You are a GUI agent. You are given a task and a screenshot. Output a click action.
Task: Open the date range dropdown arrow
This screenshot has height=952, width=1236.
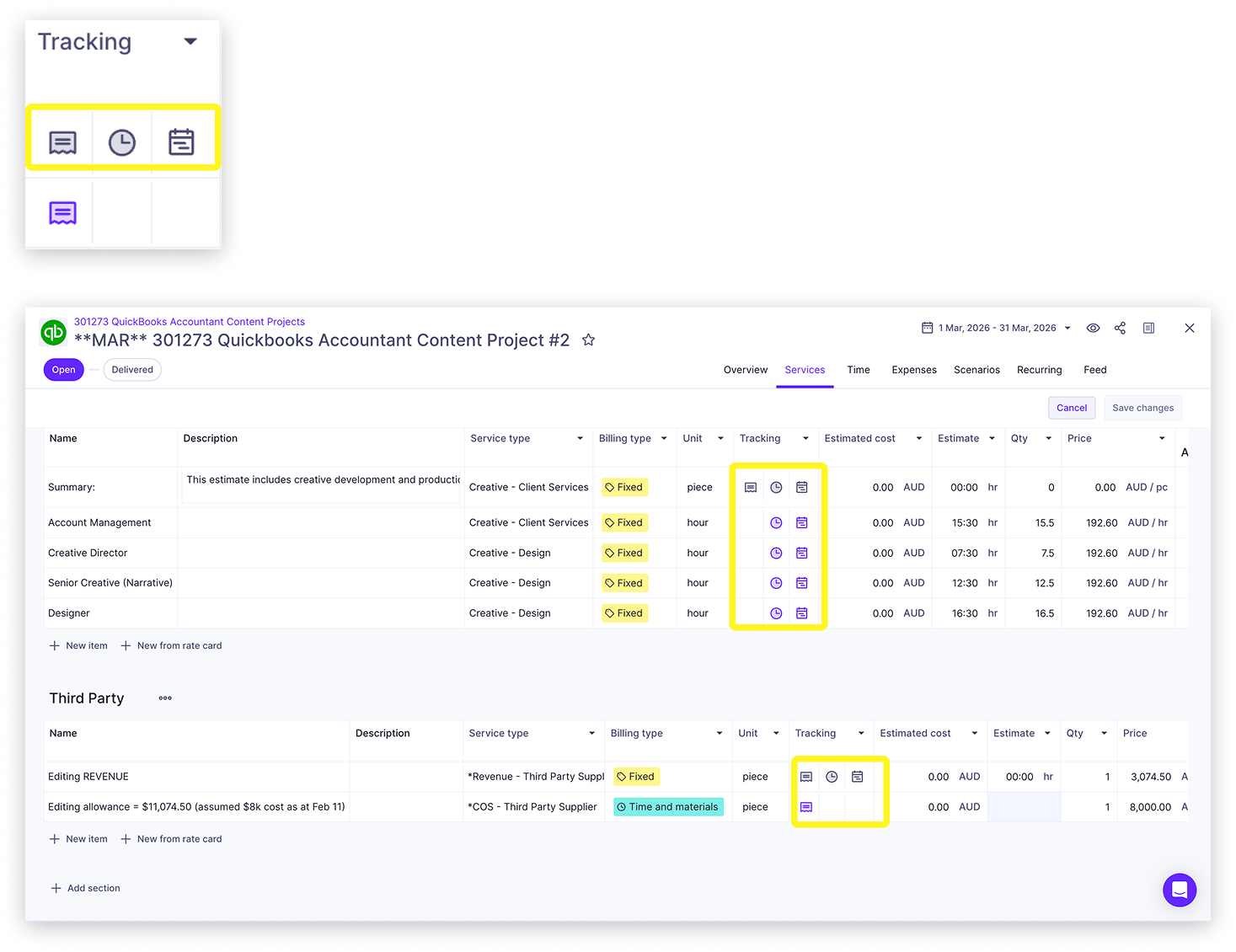pyautogui.click(x=1067, y=329)
